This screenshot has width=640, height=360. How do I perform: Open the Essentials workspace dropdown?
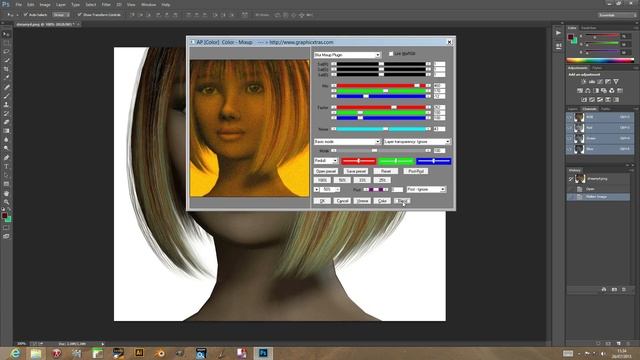pos(617,15)
